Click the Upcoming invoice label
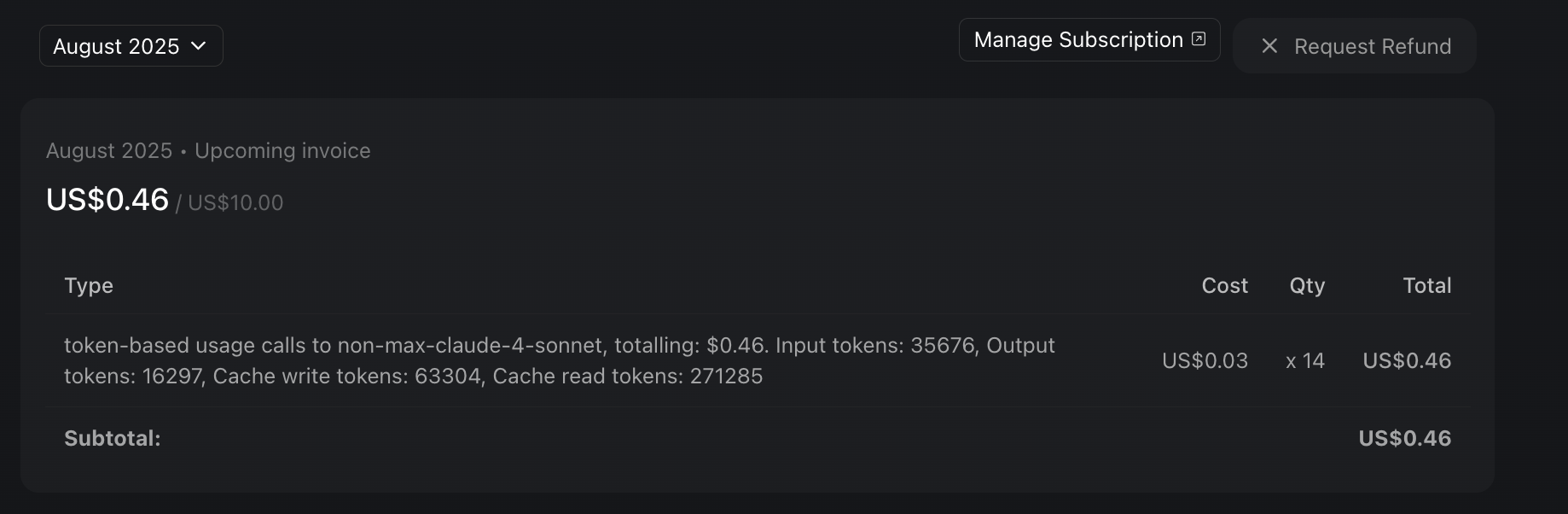 pos(282,151)
